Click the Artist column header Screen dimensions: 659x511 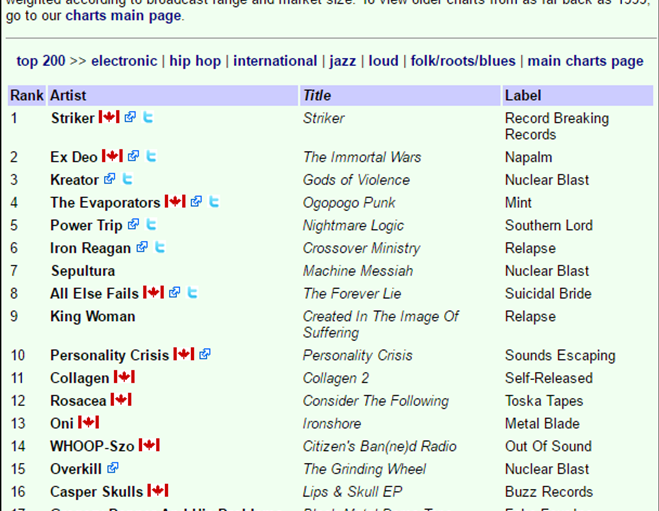pyautogui.click(x=68, y=96)
